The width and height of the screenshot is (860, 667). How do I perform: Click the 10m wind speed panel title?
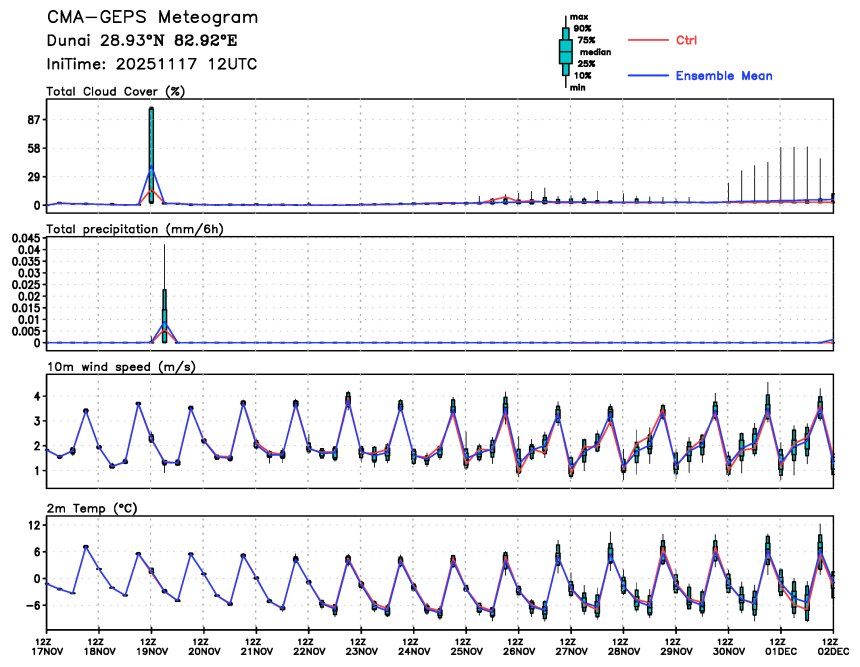[121, 367]
